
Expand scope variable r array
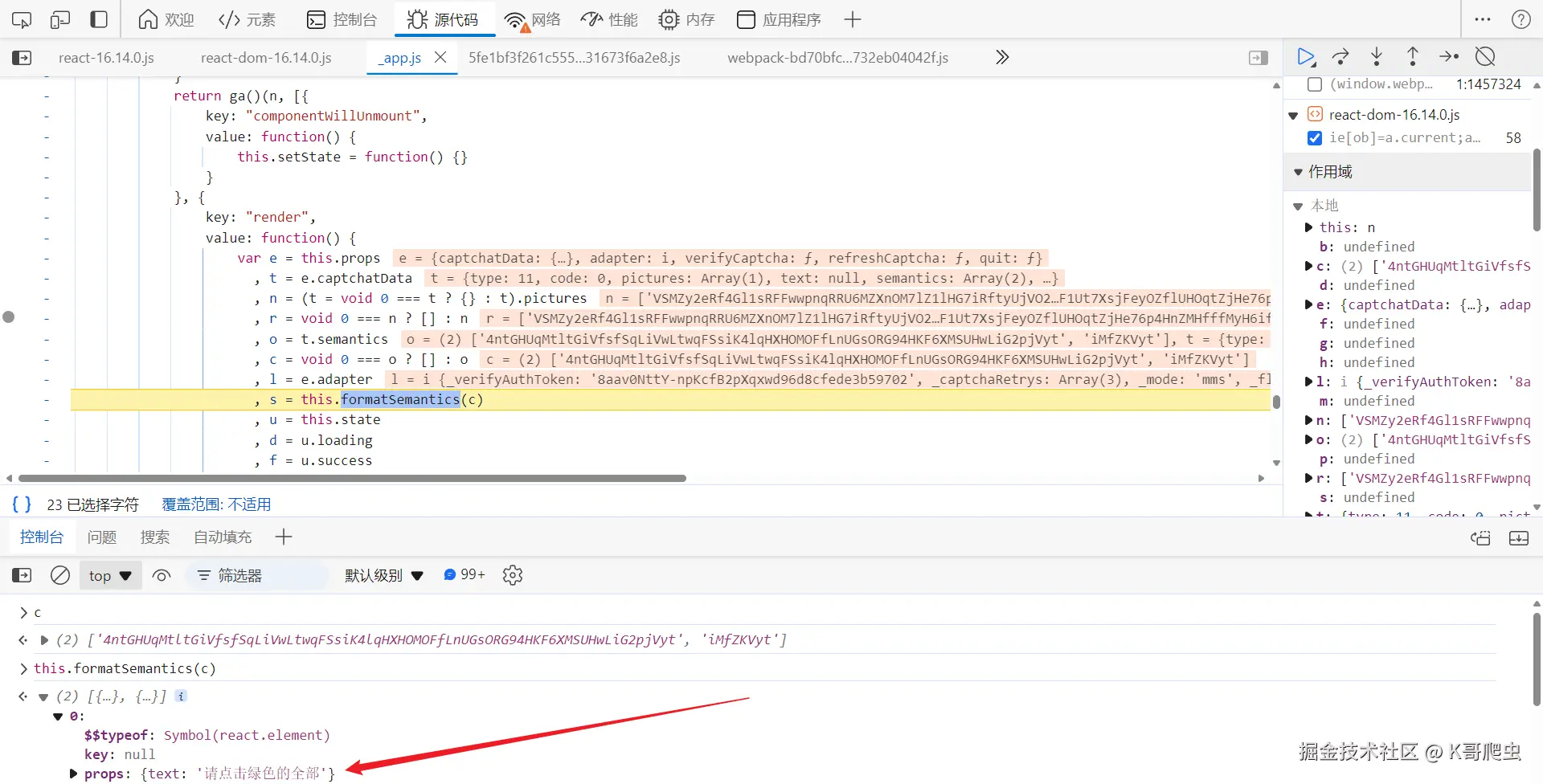coord(1309,478)
